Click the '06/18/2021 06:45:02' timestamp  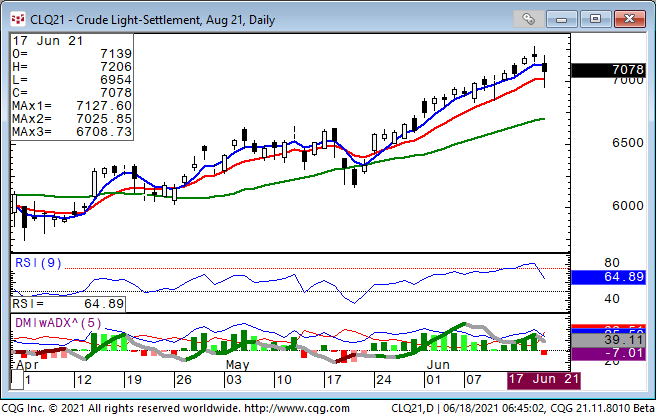tap(493, 408)
